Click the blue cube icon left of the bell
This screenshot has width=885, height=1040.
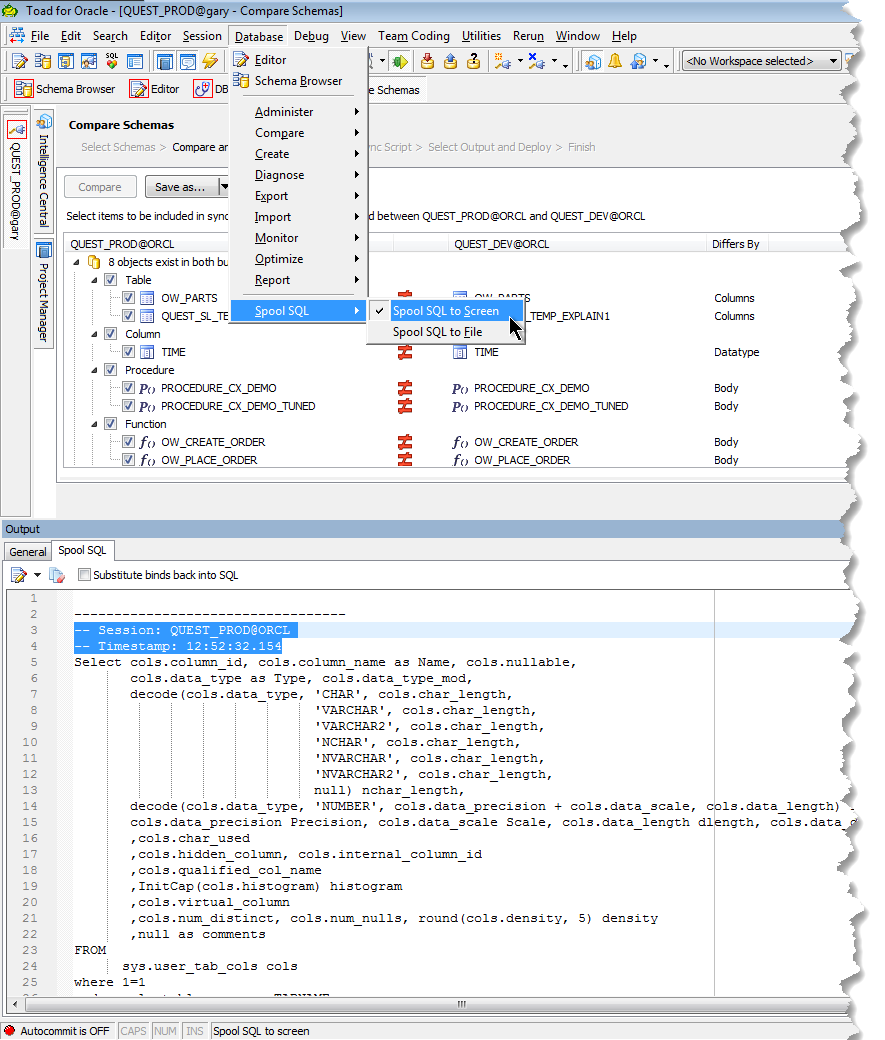(x=593, y=62)
